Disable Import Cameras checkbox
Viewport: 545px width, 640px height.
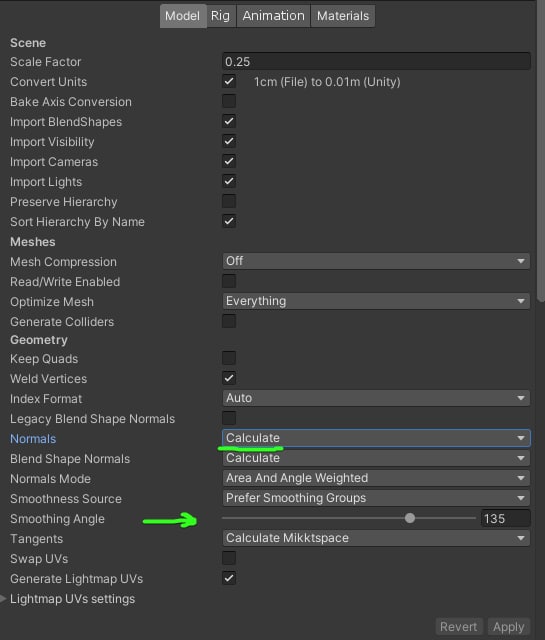tap(229, 161)
